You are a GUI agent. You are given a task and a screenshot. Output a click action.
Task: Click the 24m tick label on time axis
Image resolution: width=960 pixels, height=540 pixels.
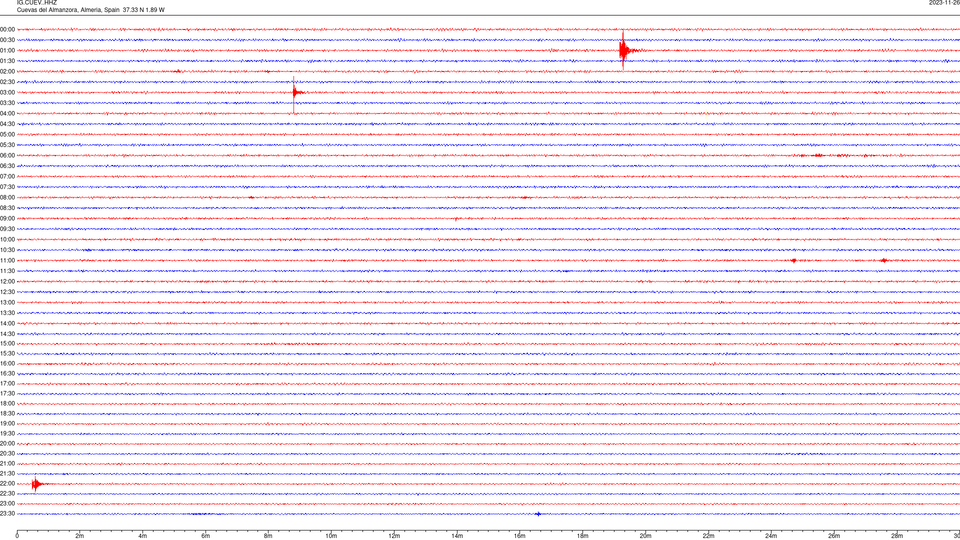771,536
